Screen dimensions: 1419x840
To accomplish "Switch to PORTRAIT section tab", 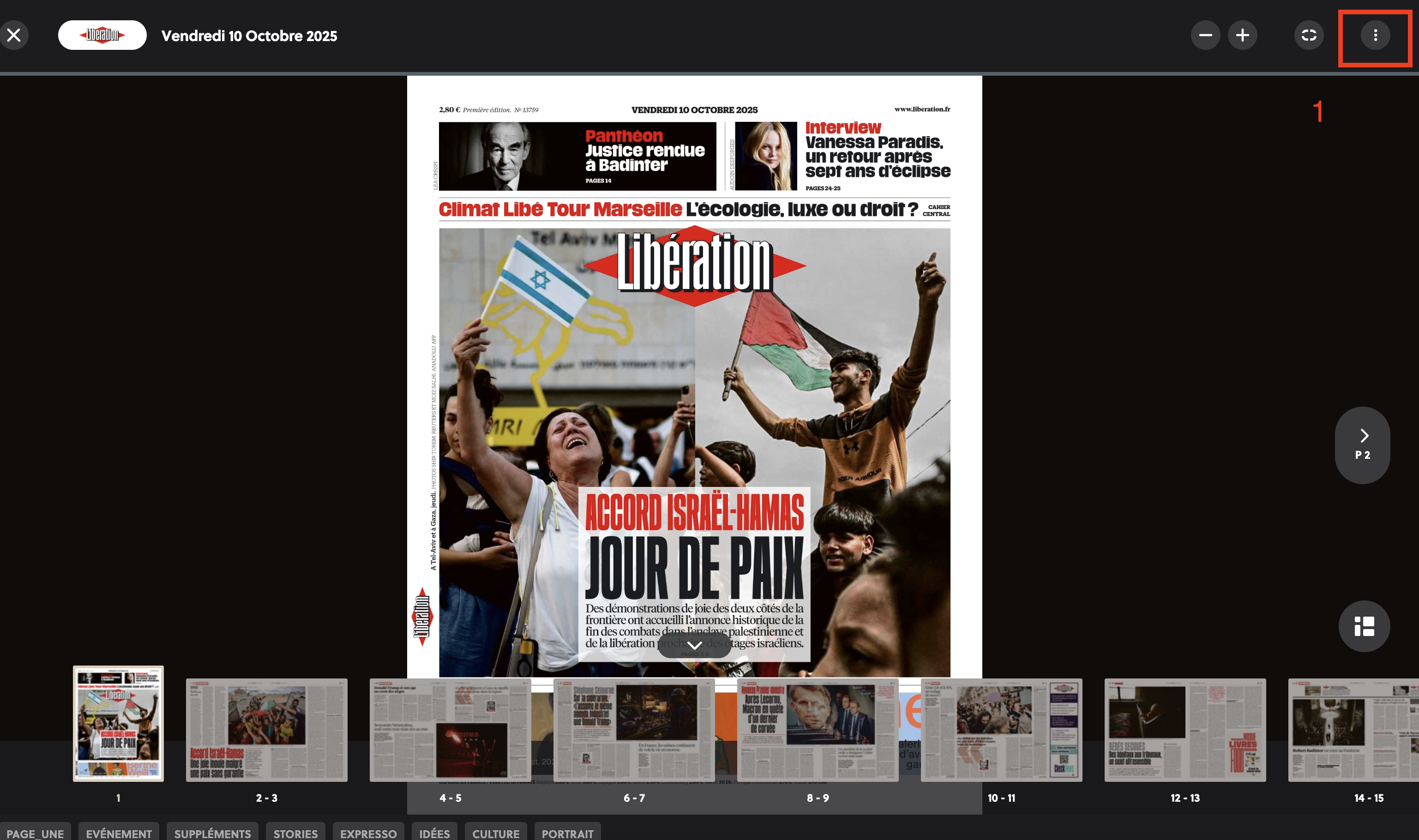I will click(568, 832).
